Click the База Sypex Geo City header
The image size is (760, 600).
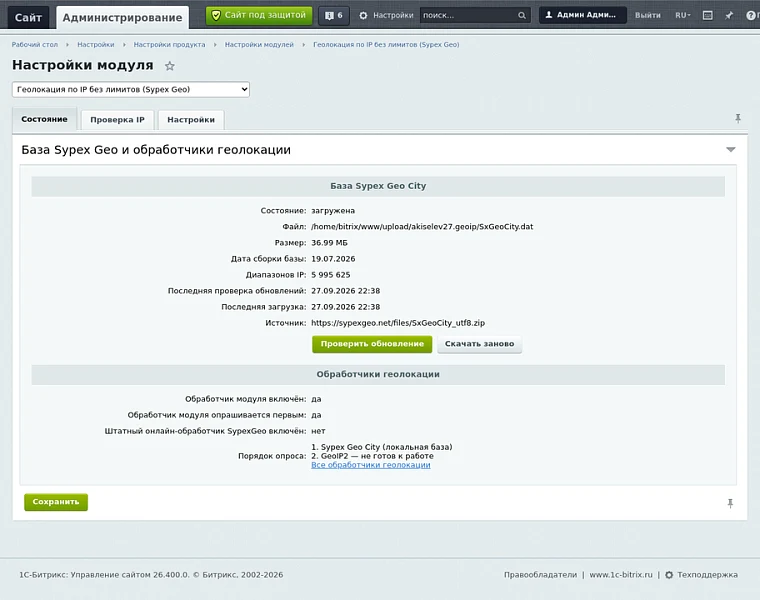pyautogui.click(x=378, y=186)
